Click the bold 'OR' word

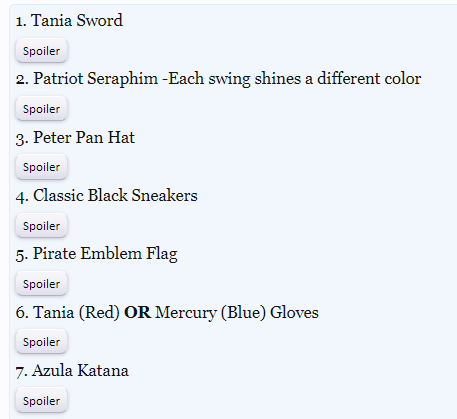click(x=137, y=313)
